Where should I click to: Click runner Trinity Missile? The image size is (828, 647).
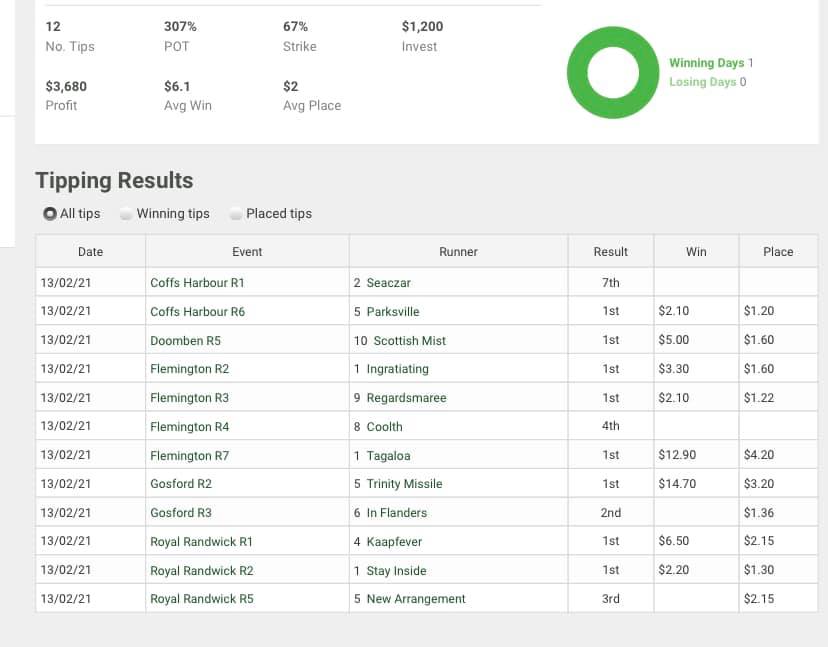404,484
